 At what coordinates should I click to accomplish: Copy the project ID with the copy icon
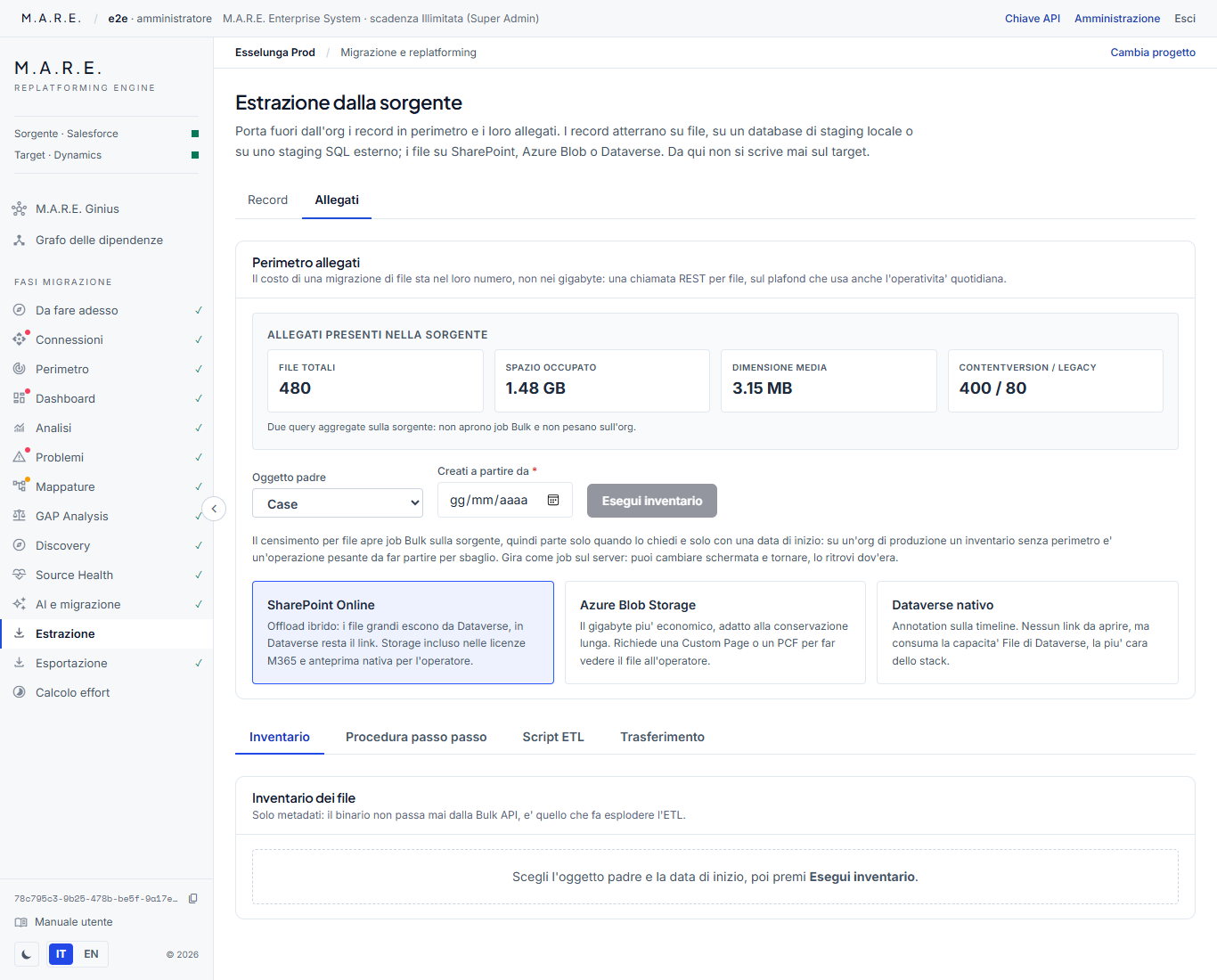(x=192, y=899)
